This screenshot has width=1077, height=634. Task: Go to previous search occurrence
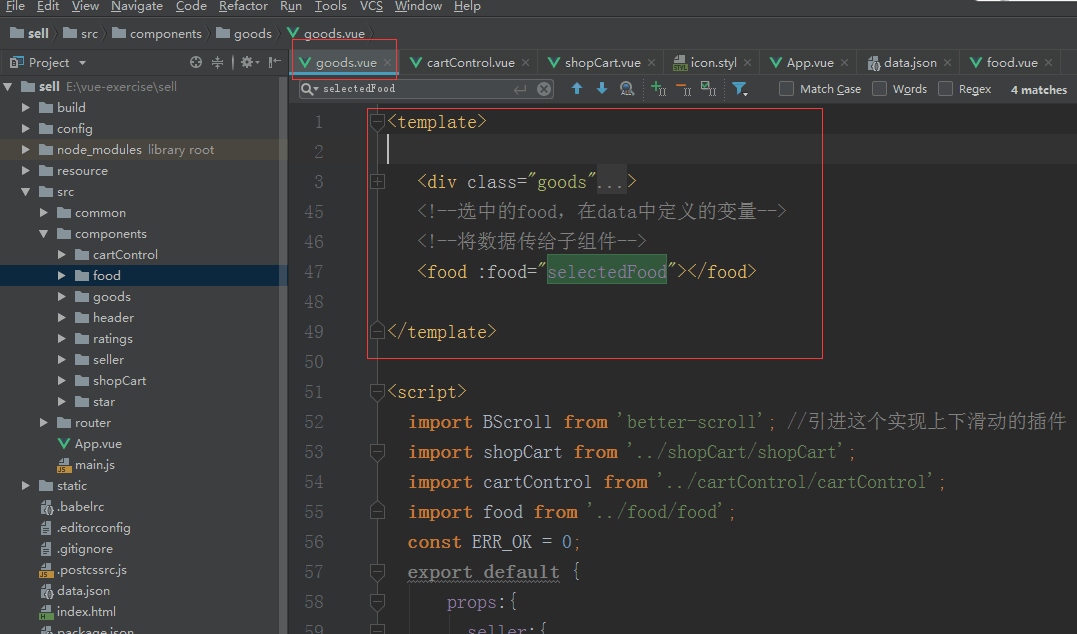coord(577,89)
